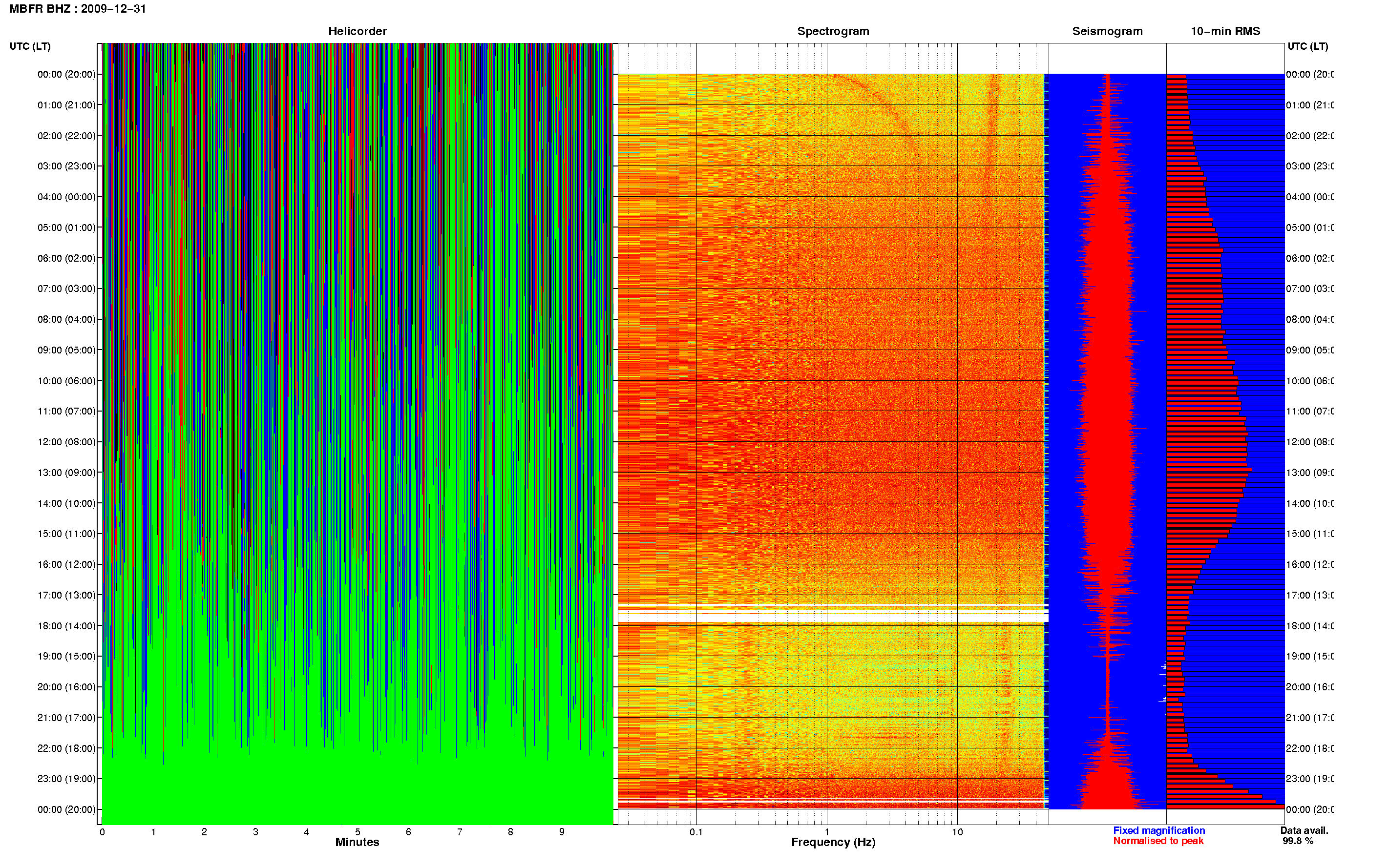Click the '17:00 (13:00)' left time label

coord(66,595)
